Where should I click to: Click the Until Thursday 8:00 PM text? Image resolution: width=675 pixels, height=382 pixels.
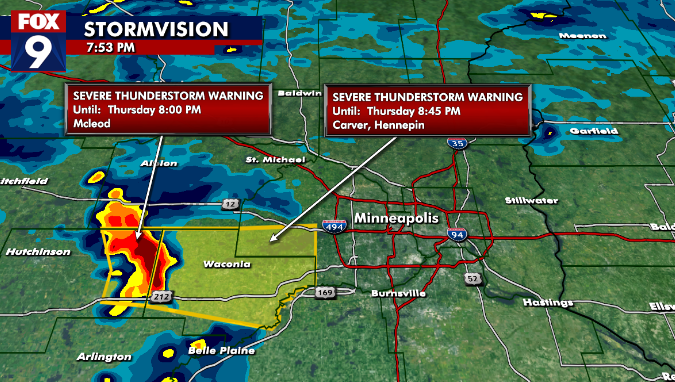(x=137, y=109)
